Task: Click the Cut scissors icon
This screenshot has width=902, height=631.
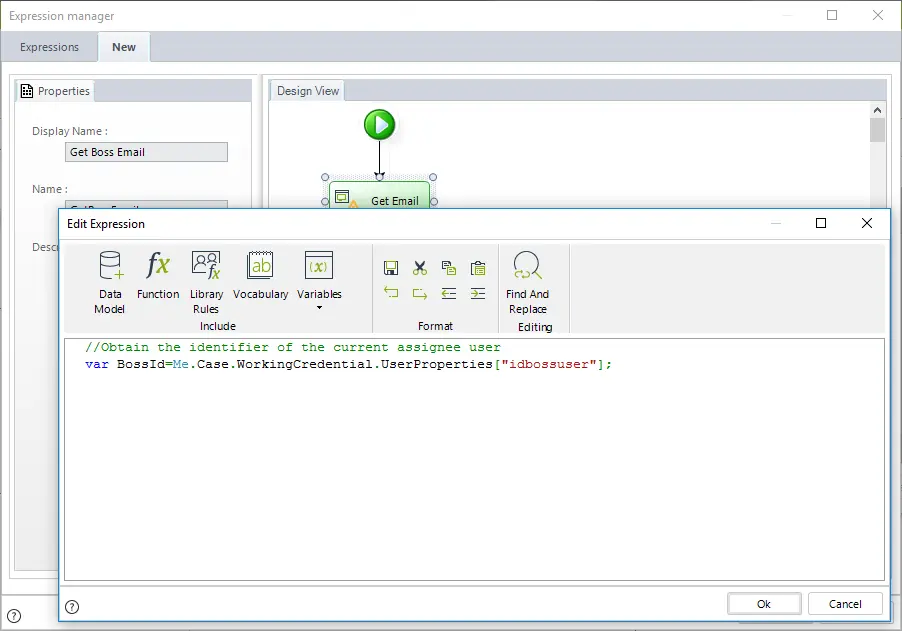Action: tap(420, 267)
